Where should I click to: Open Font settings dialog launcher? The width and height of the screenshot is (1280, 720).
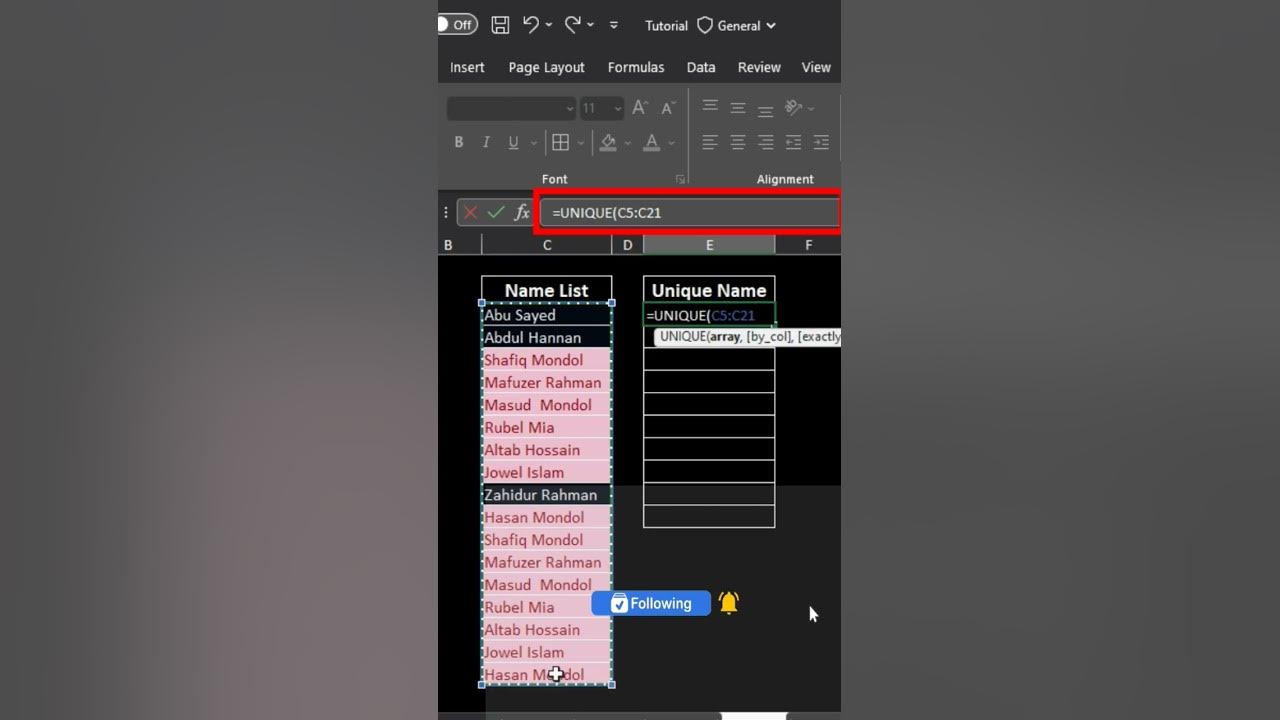pyautogui.click(x=680, y=180)
